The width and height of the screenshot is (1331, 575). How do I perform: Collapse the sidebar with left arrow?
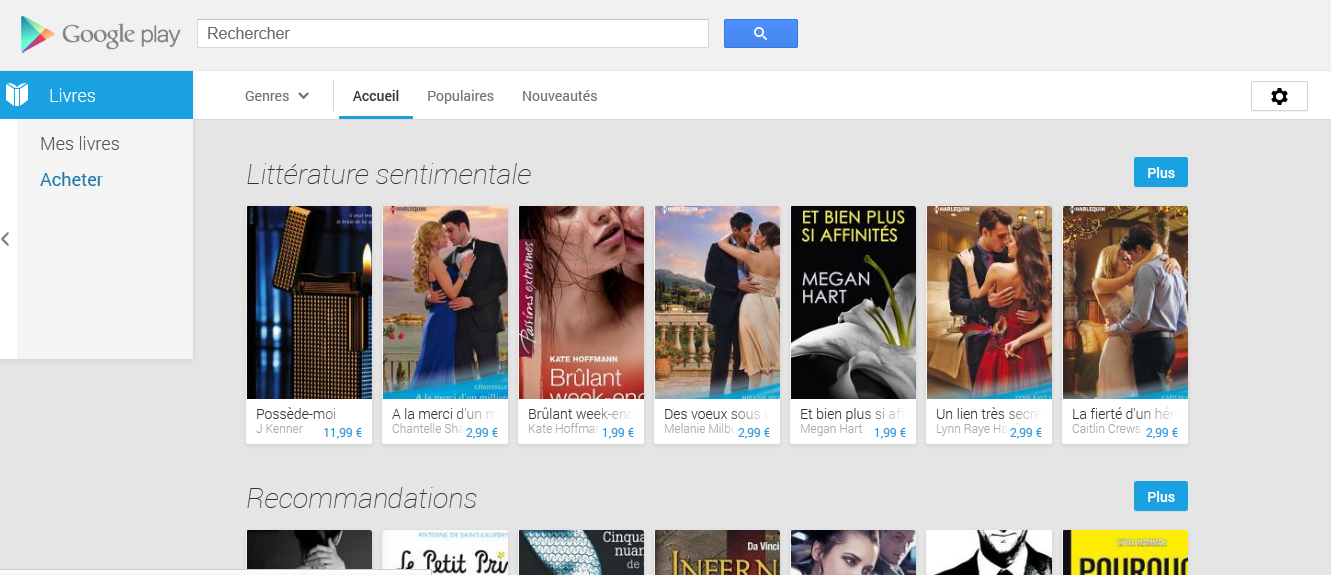[x=6, y=239]
